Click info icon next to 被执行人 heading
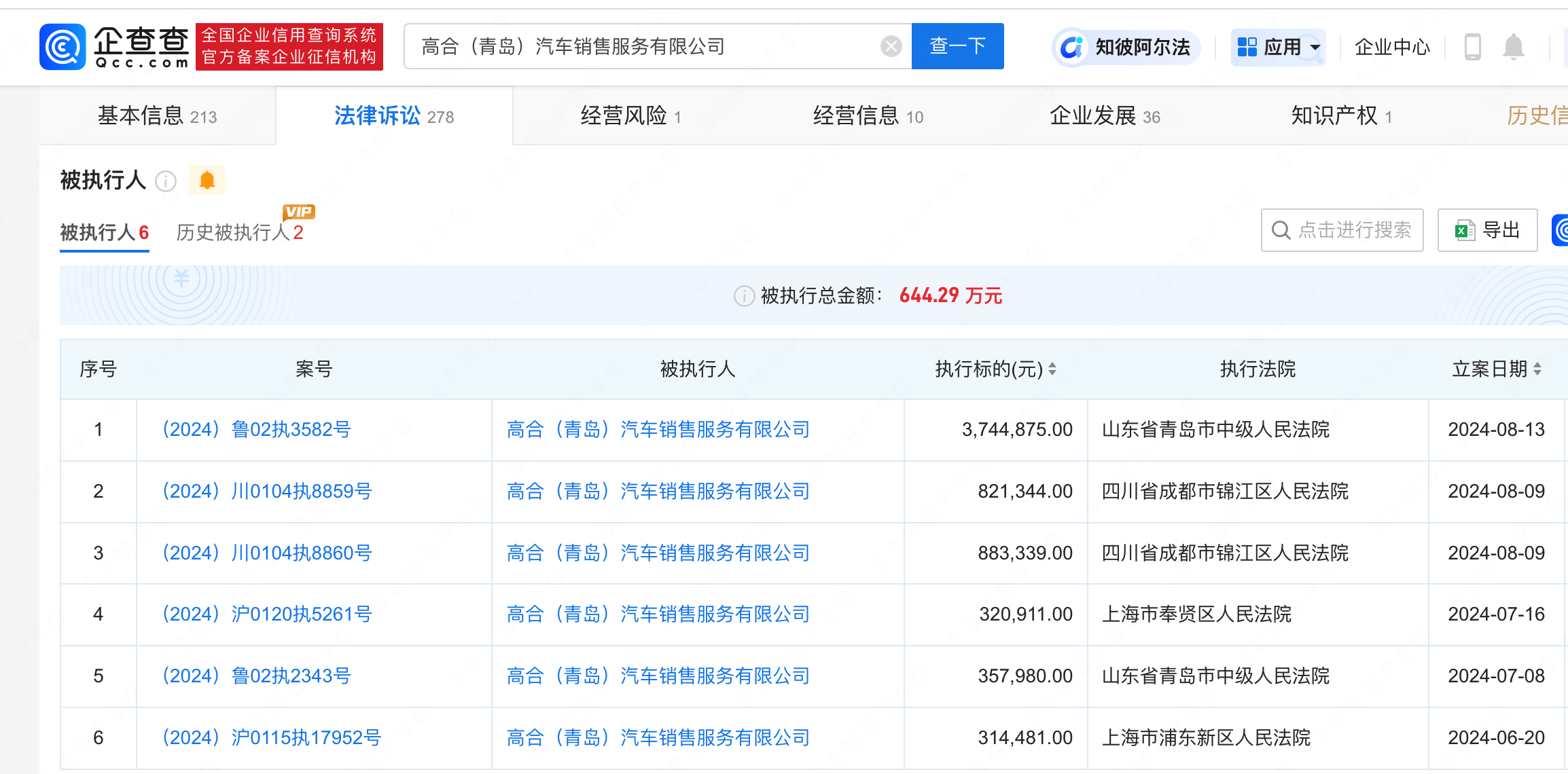Image resolution: width=1568 pixels, height=774 pixels. coord(166,181)
